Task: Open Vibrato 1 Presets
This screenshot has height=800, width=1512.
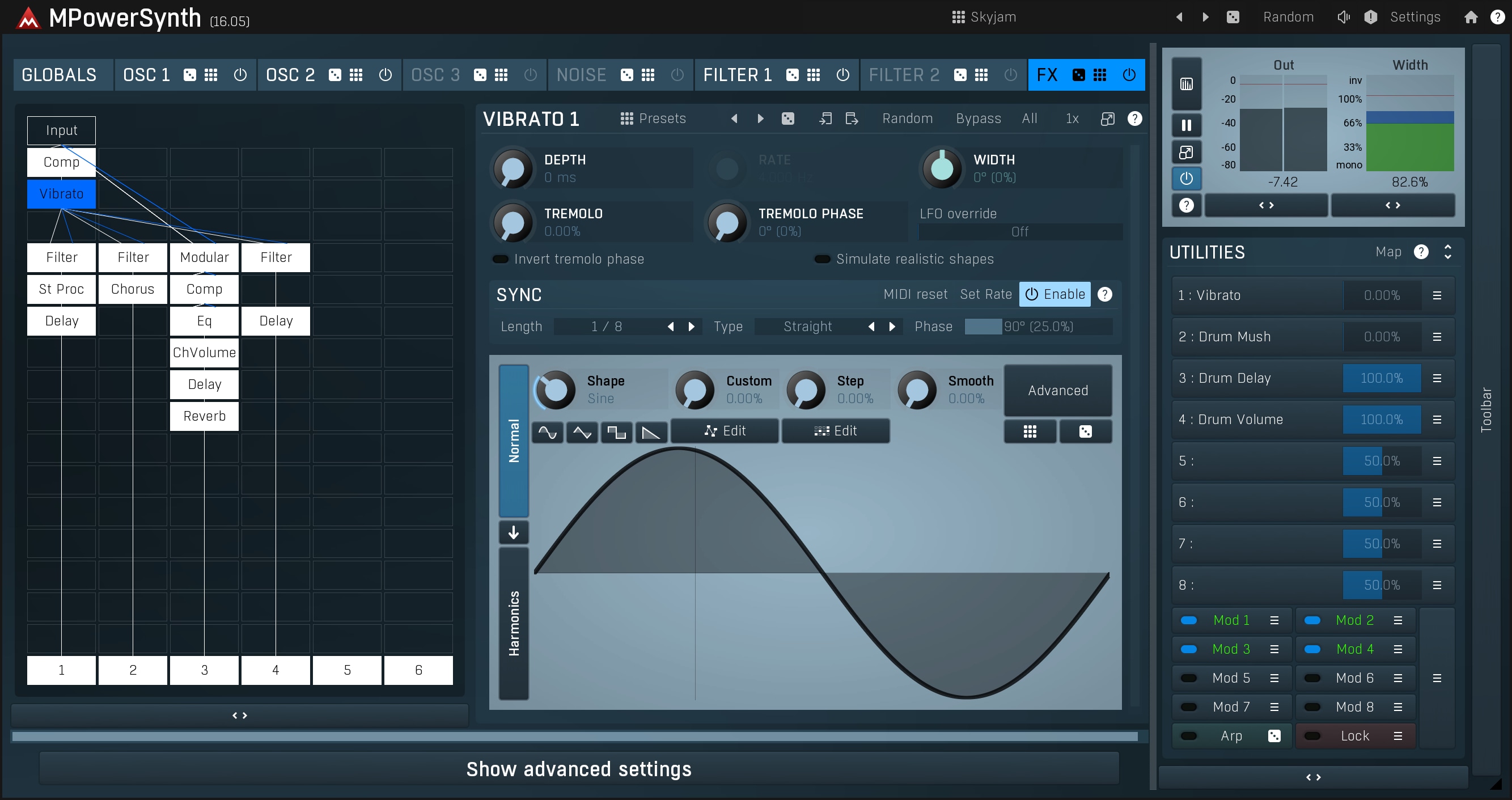Action: tap(653, 118)
